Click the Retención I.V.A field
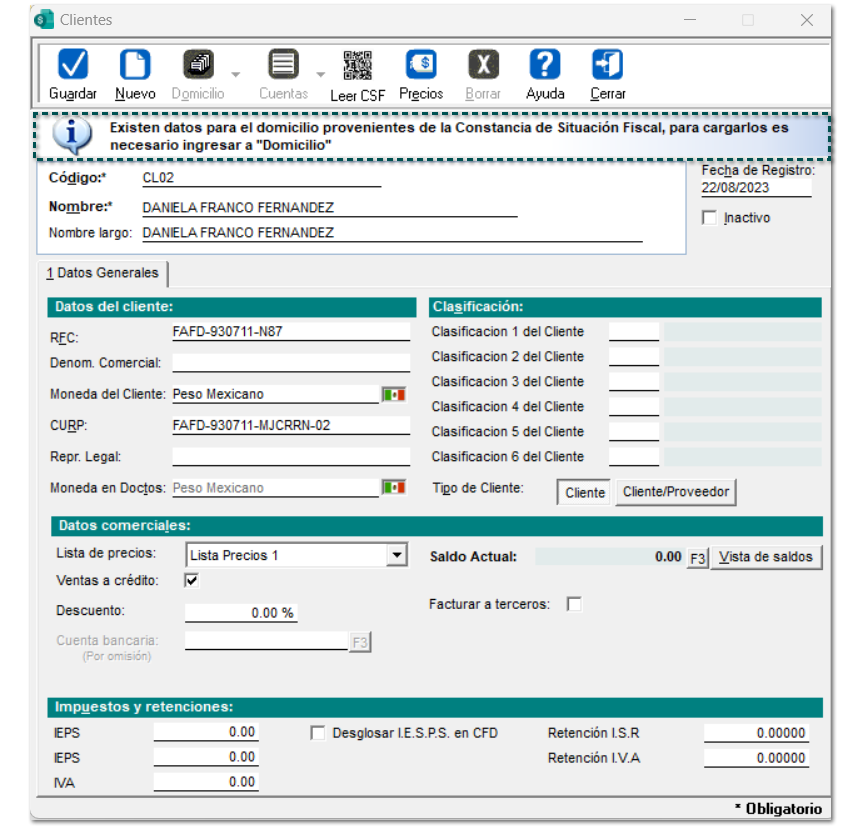The image size is (842, 829). 756,758
